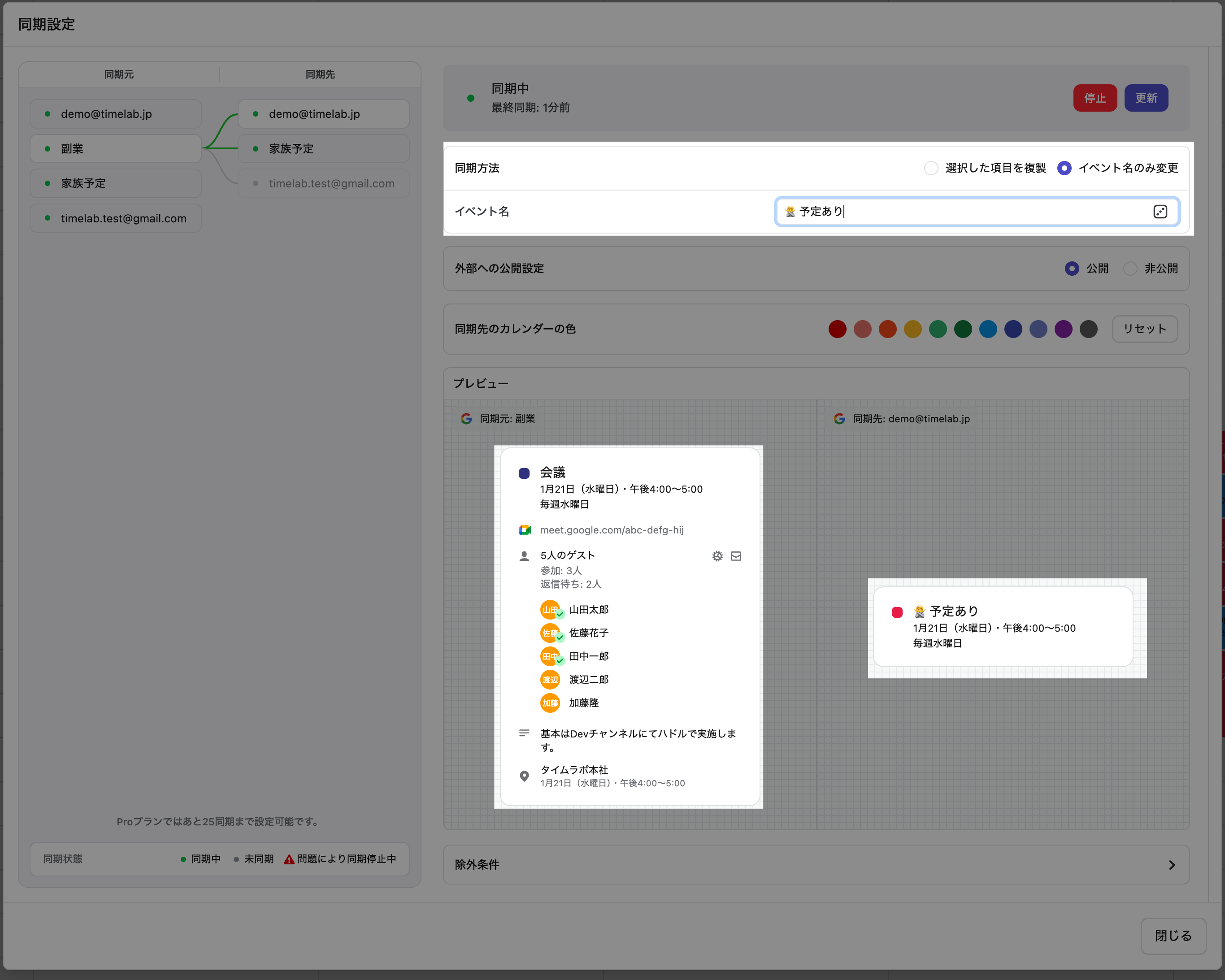Viewport: 1225px width, 980px height.
Task: Click the 同期元 column header
Action: pos(119,74)
